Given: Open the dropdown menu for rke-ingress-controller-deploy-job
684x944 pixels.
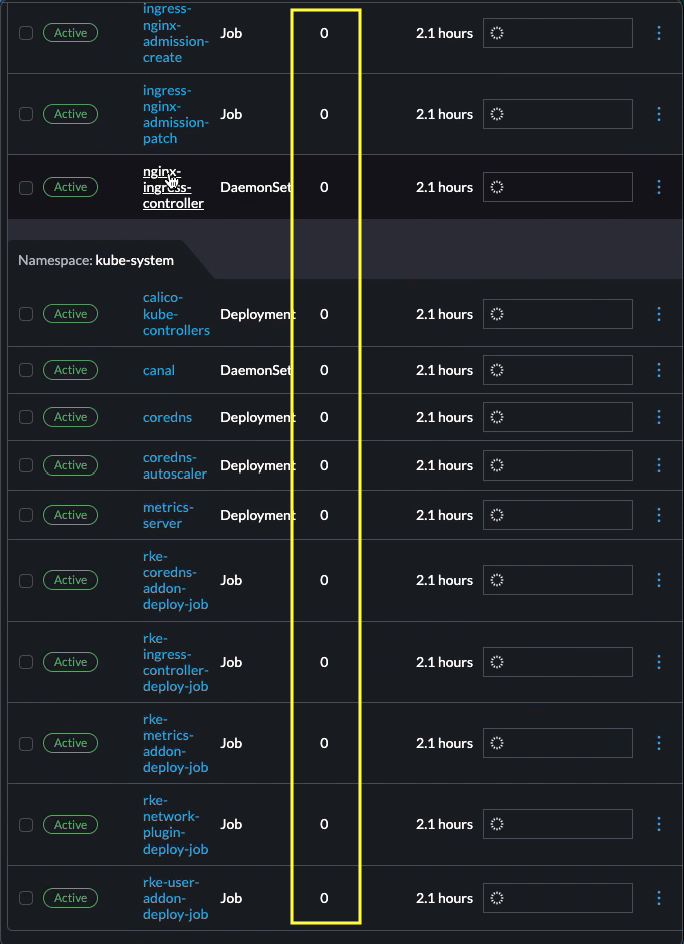Looking at the screenshot, I should [659, 661].
